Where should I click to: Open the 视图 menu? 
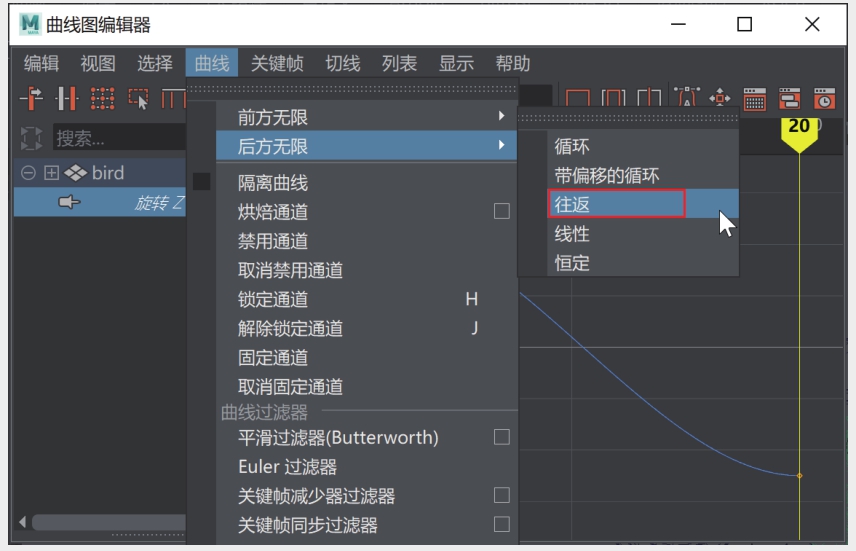(x=98, y=63)
